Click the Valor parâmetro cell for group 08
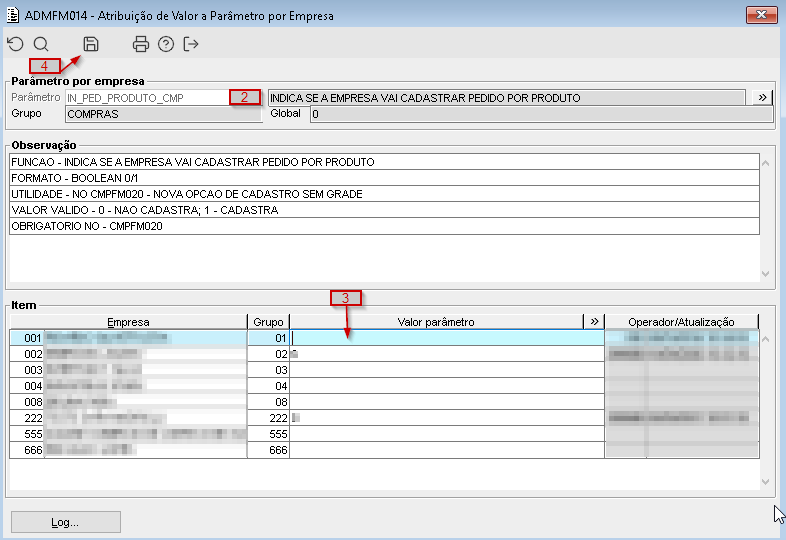The width and height of the screenshot is (786, 540). [447, 402]
